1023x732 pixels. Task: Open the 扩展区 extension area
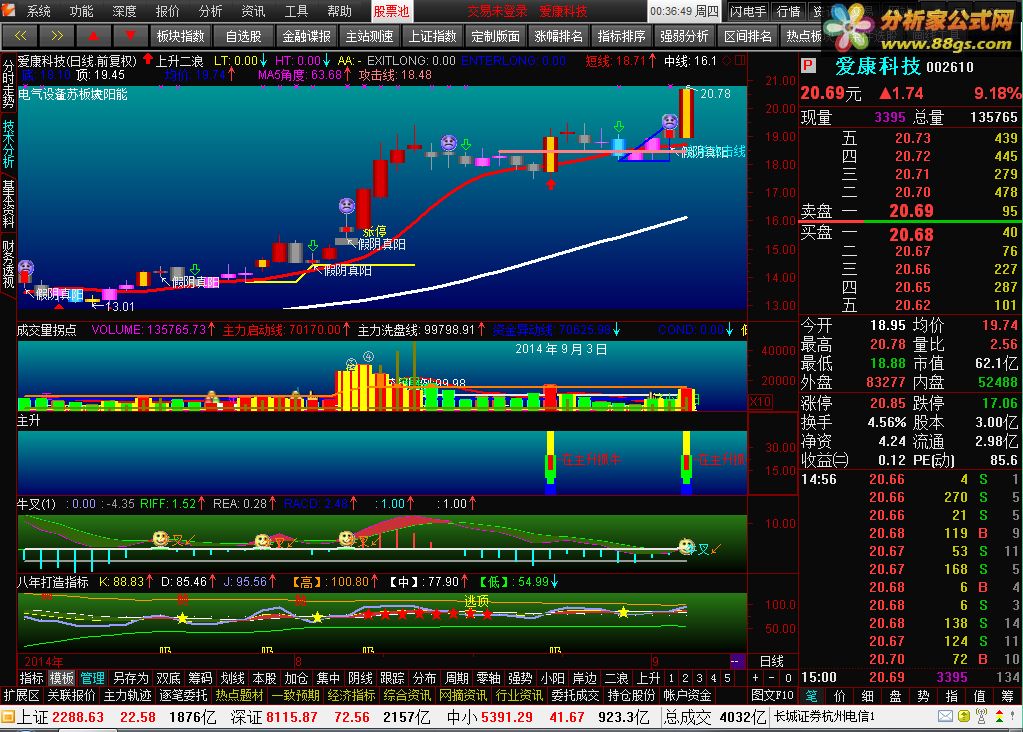[x=22, y=695]
